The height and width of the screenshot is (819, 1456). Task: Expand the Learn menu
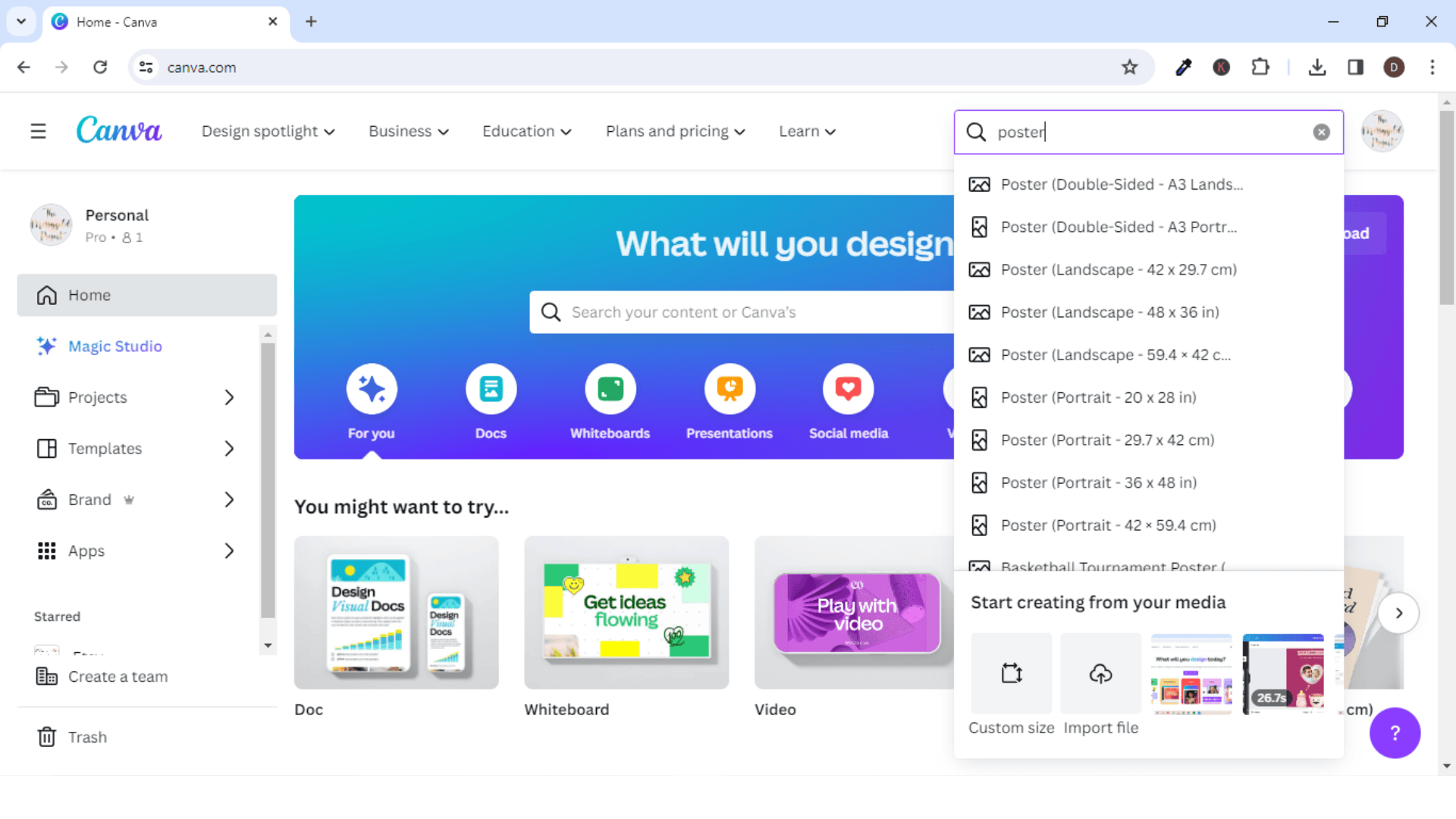click(x=808, y=131)
